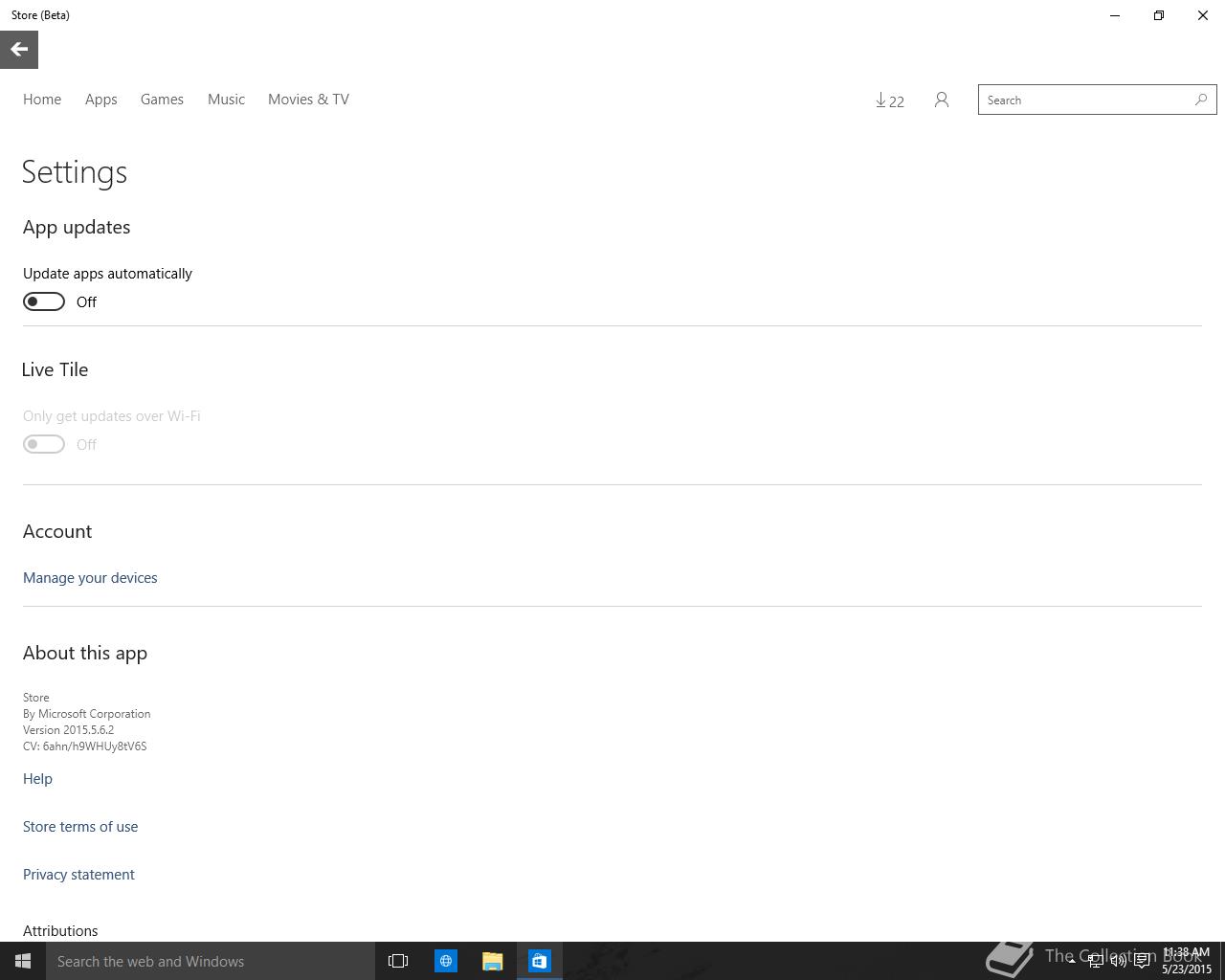This screenshot has height=980, width=1225.
Task: Click the search magnifier icon
Action: pyautogui.click(x=1201, y=100)
